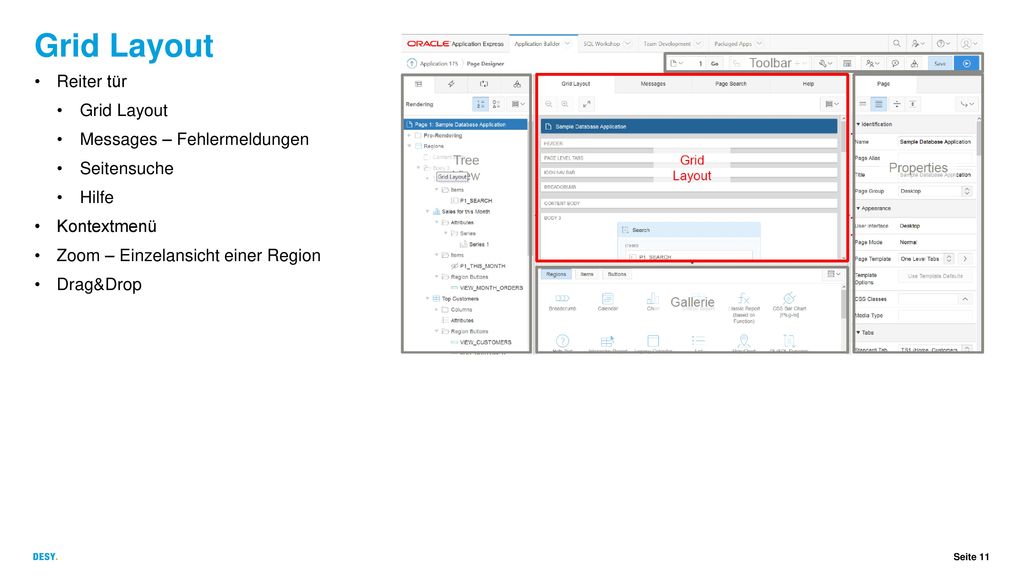Open the Go to Group dropdown in Properties
This screenshot has width=1024, height=576.
click(x=967, y=104)
